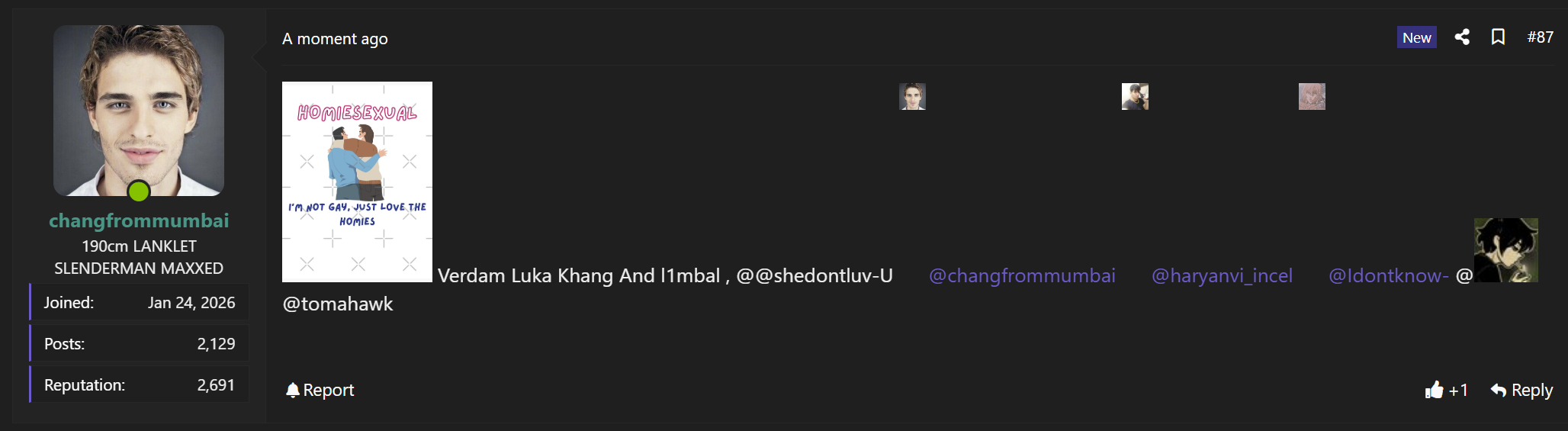This screenshot has width=1568, height=431.
Task: Click small avatar above @Idontknow- mention
Action: pyautogui.click(x=1312, y=97)
